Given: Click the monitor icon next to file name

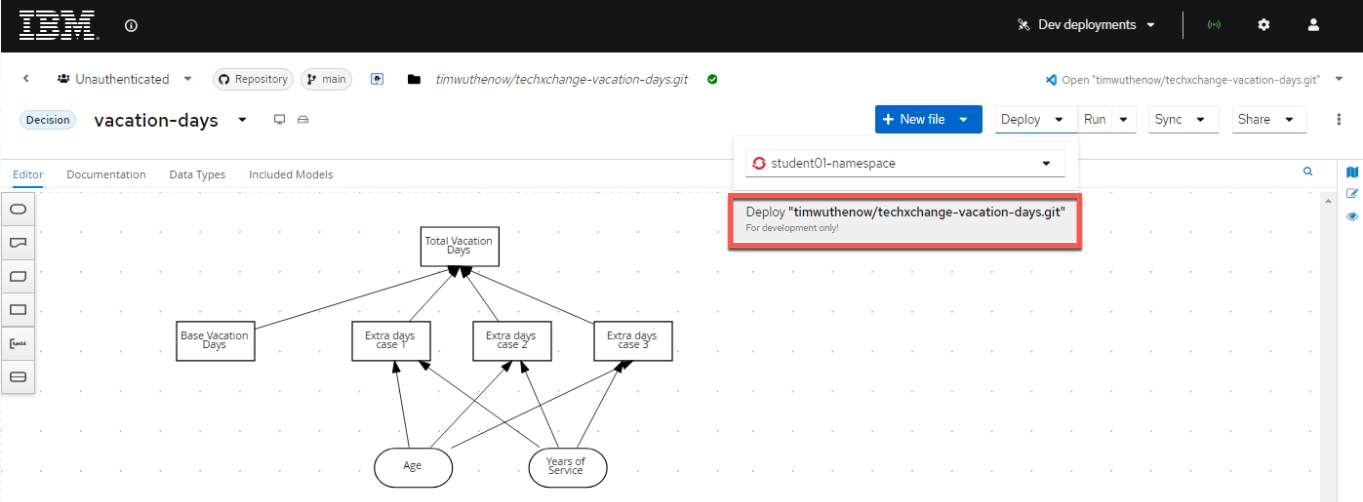Looking at the screenshot, I should click(x=280, y=120).
